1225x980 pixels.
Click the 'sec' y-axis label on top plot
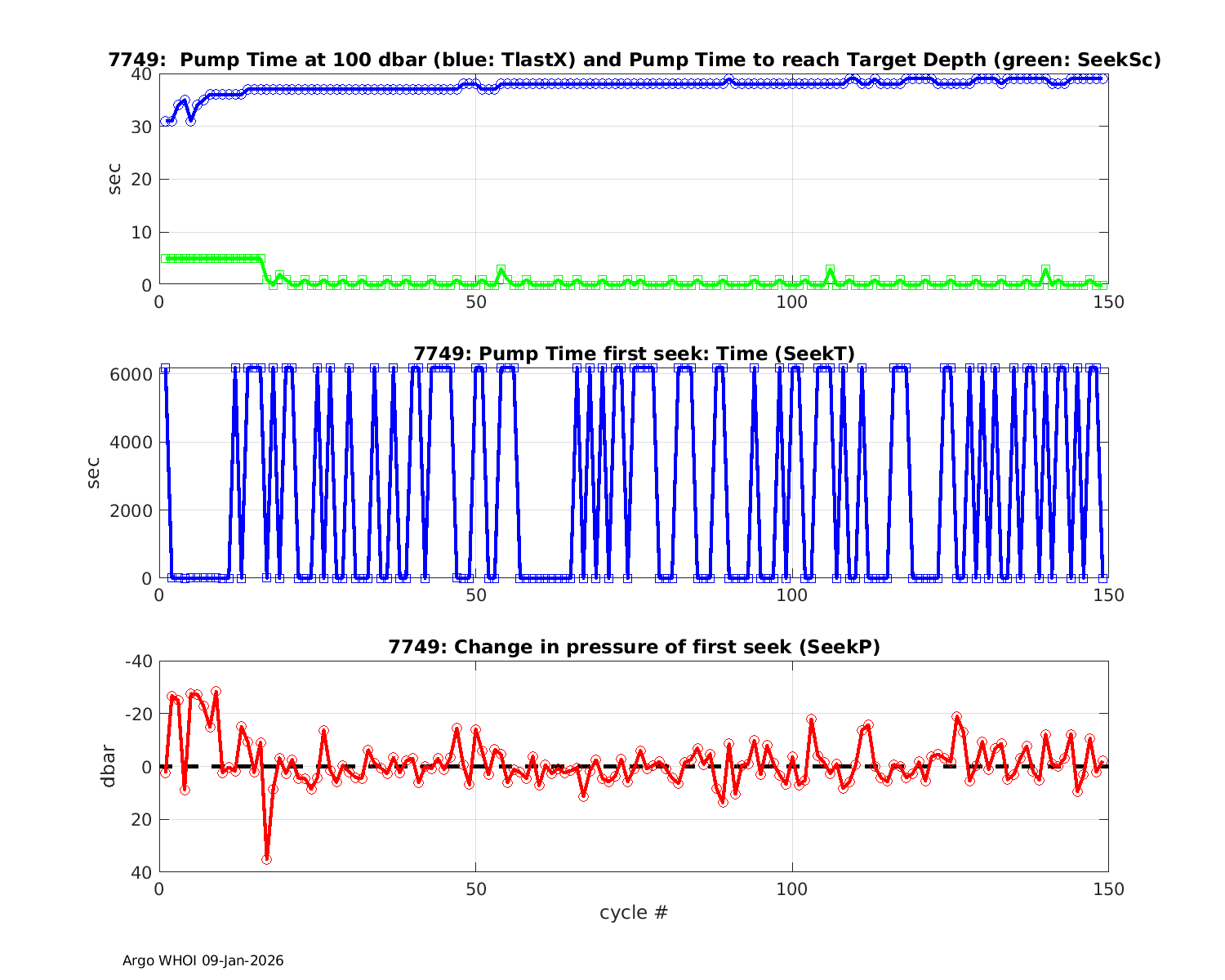(x=114, y=179)
